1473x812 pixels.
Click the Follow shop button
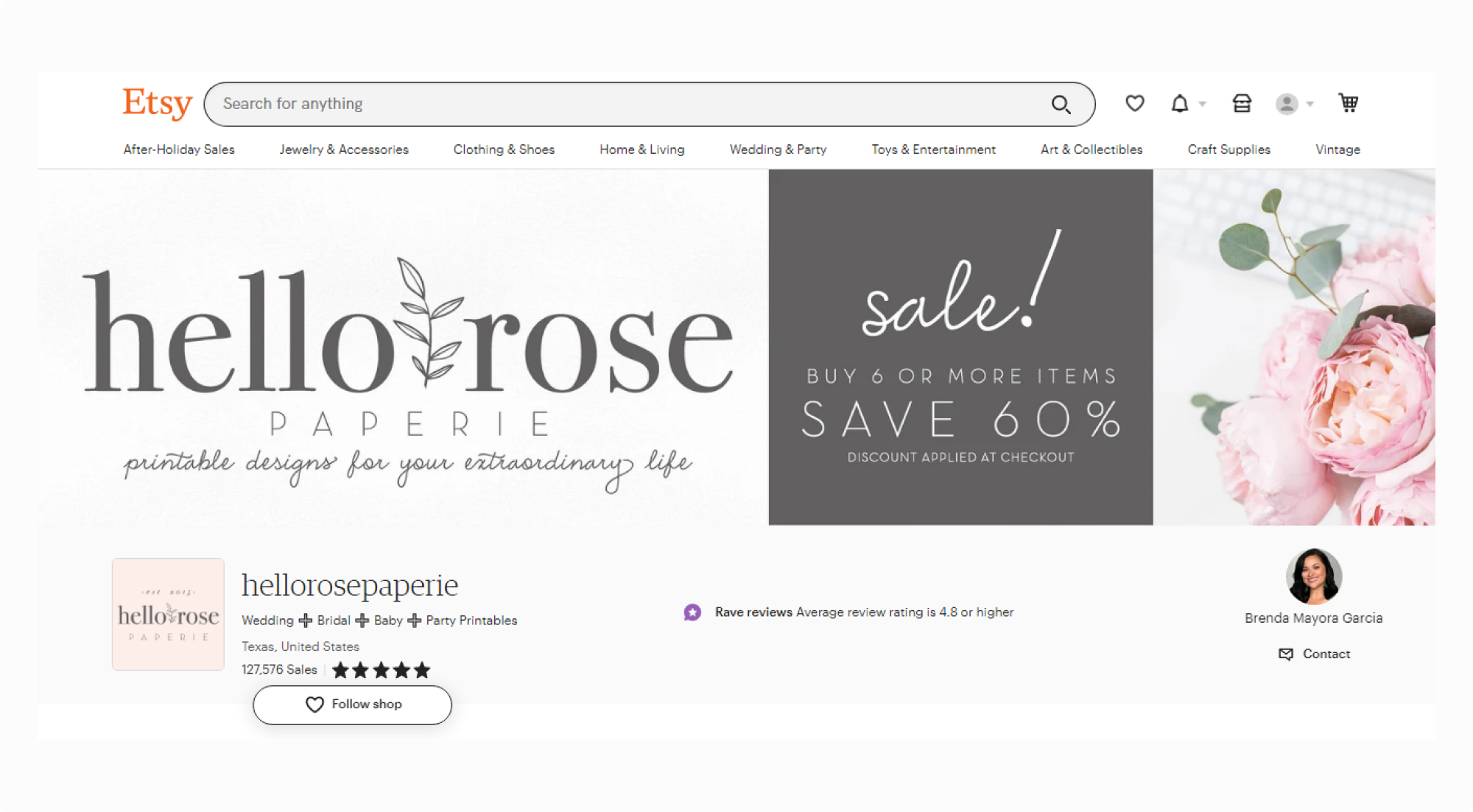point(352,705)
